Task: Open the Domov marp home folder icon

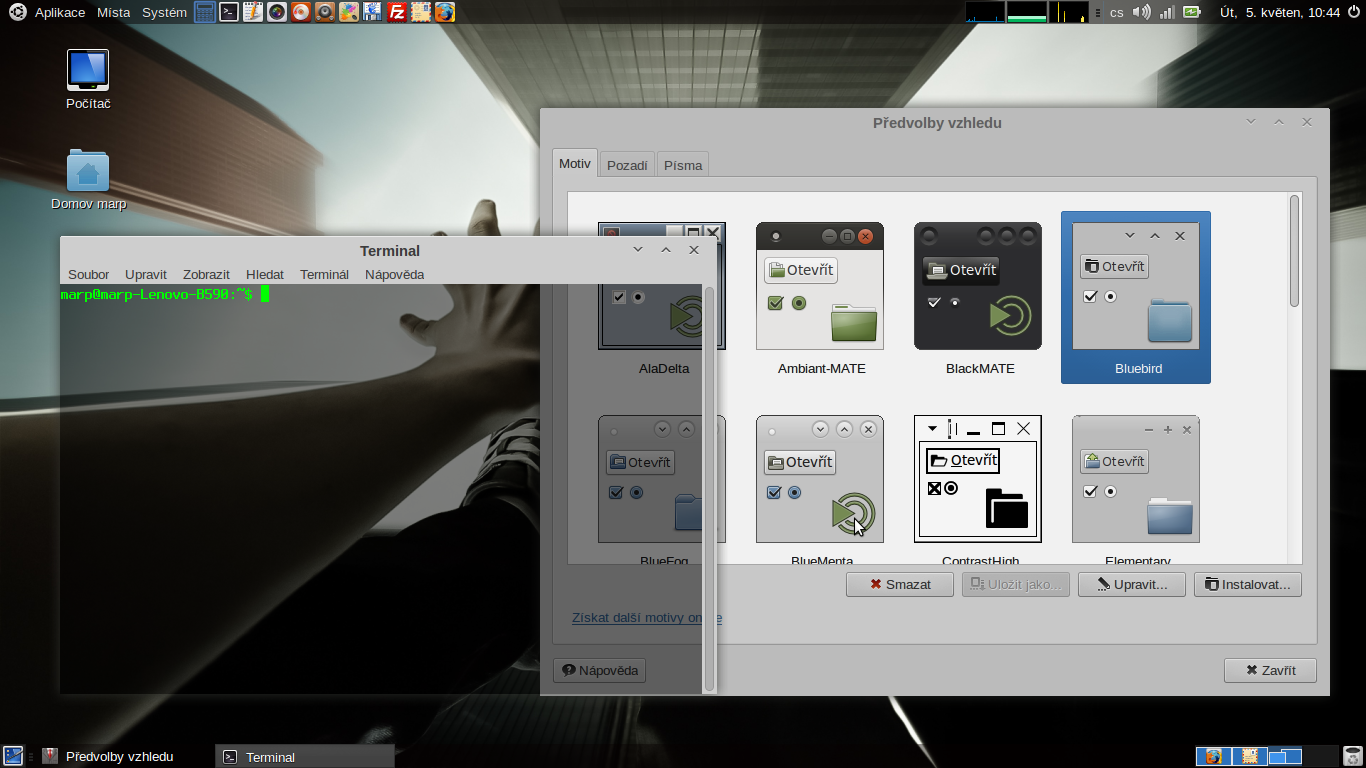Action: pyautogui.click(x=89, y=180)
